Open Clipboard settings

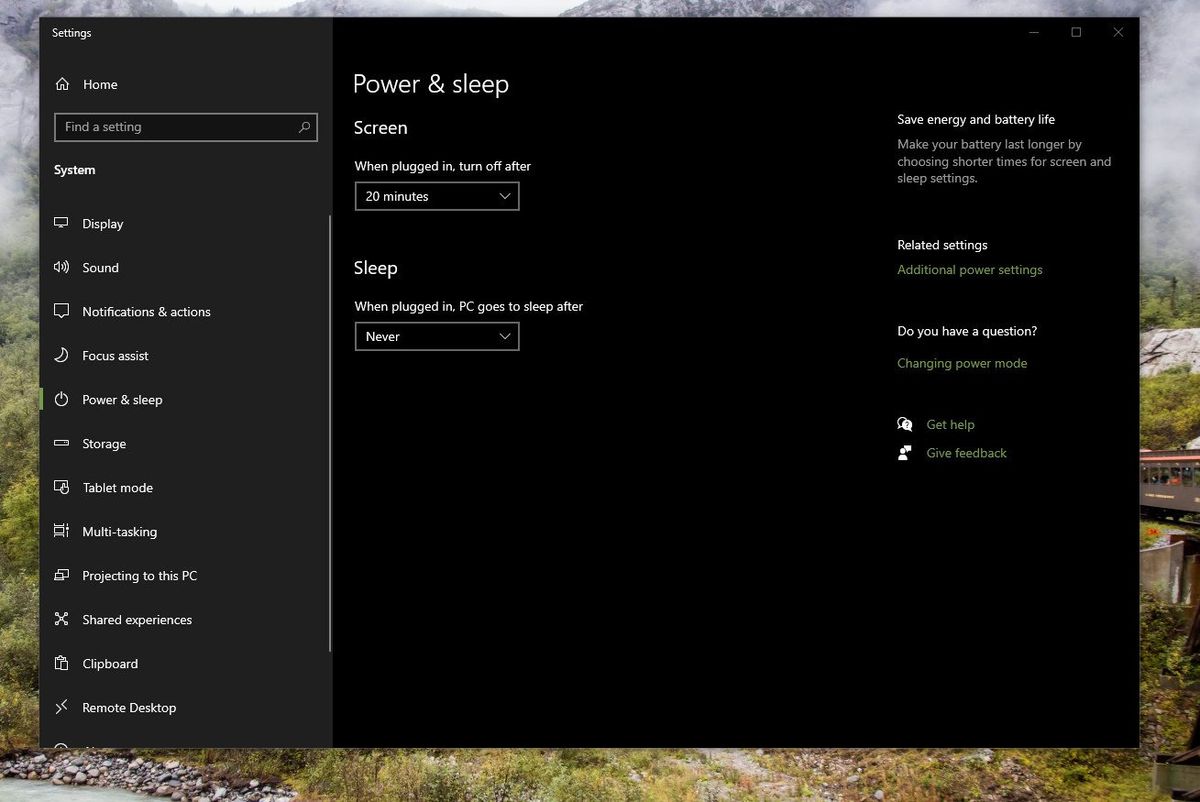point(110,663)
